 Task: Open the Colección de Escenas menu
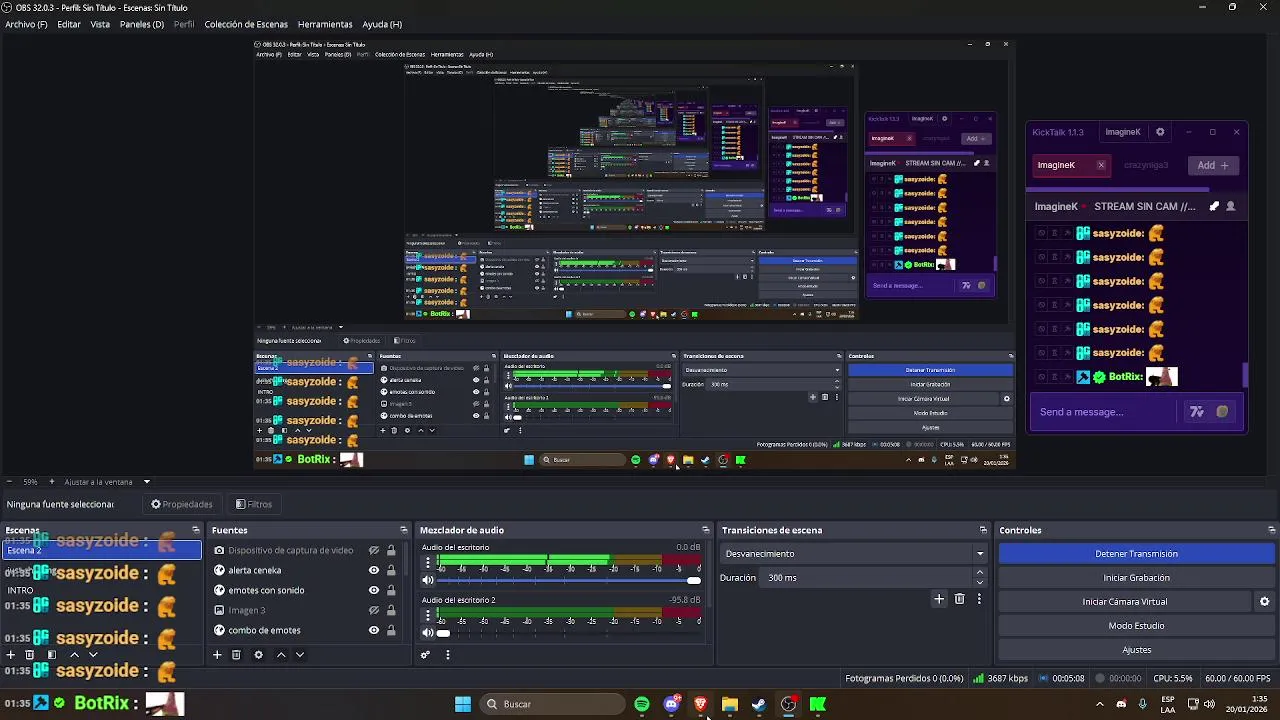click(246, 24)
